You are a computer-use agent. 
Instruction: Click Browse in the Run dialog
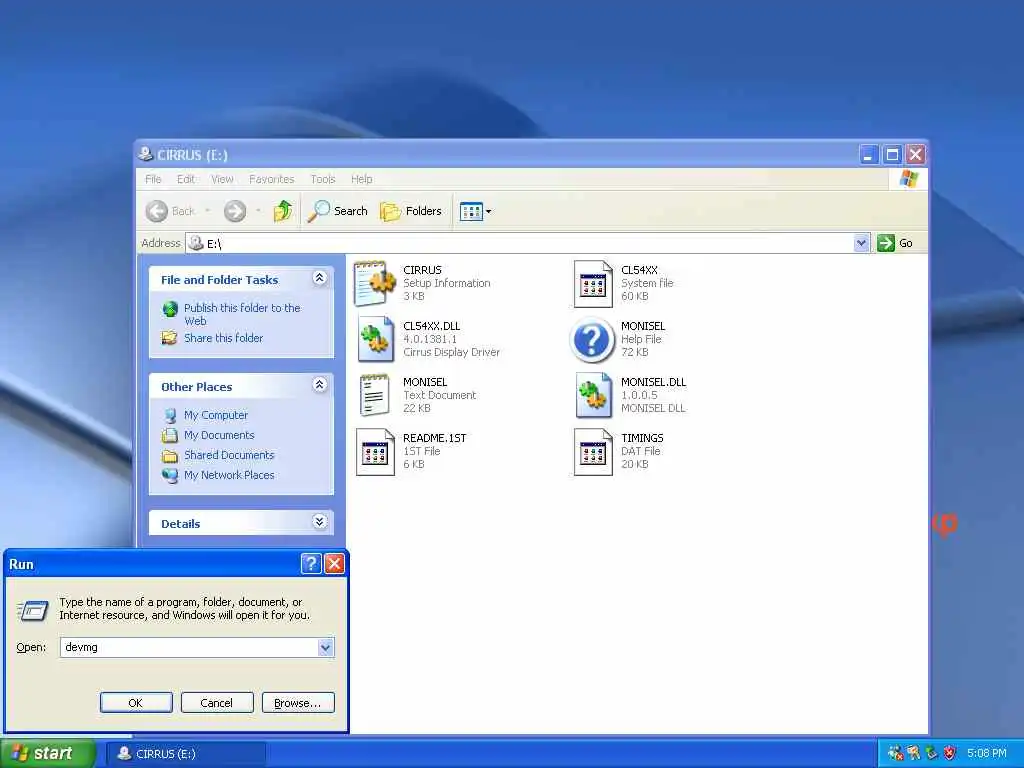pos(298,703)
